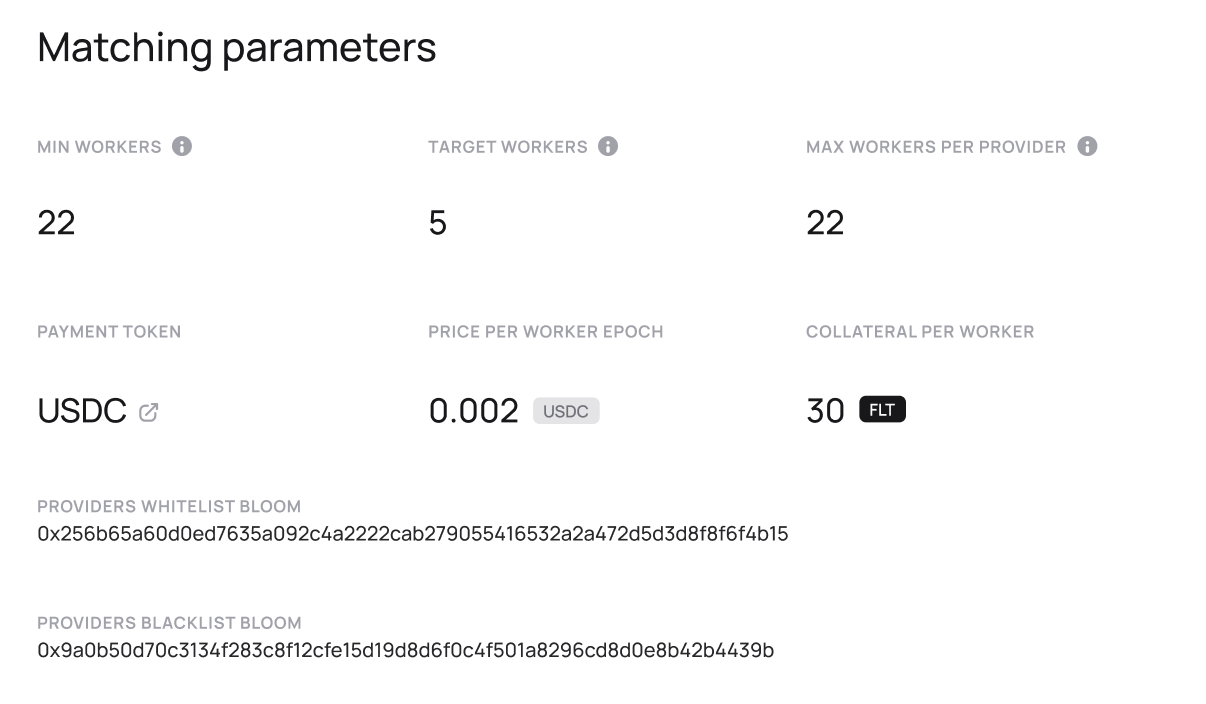Click the collateral value 30
The width and height of the screenshot is (1206, 704).
pos(825,411)
